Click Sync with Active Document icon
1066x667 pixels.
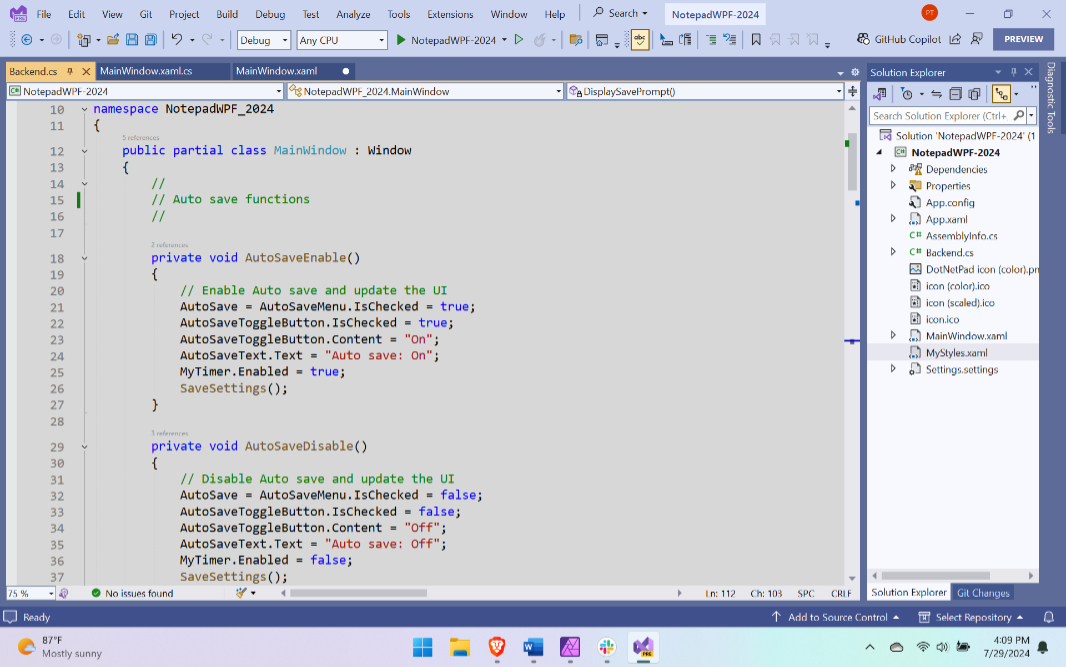coord(936,94)
